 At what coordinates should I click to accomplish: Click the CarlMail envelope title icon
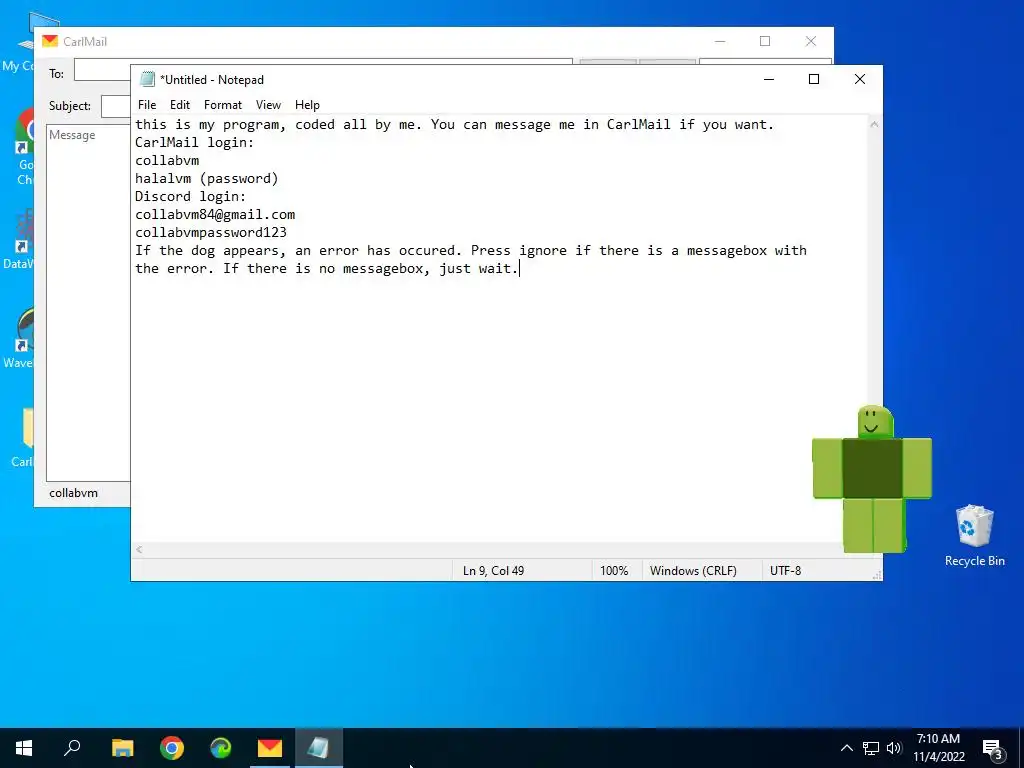(x=50, y=41)
